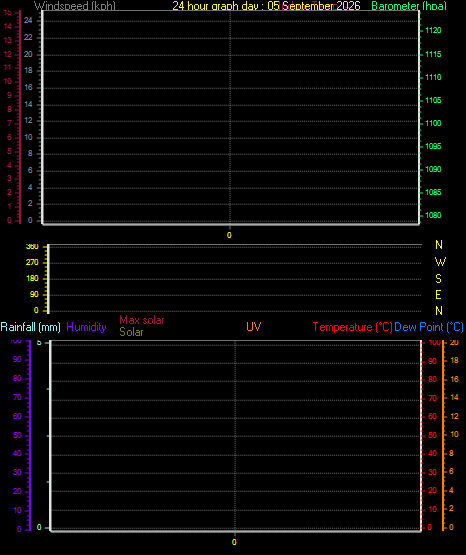Click the purple 50 humidity axis value

click(x=17, y=435)
